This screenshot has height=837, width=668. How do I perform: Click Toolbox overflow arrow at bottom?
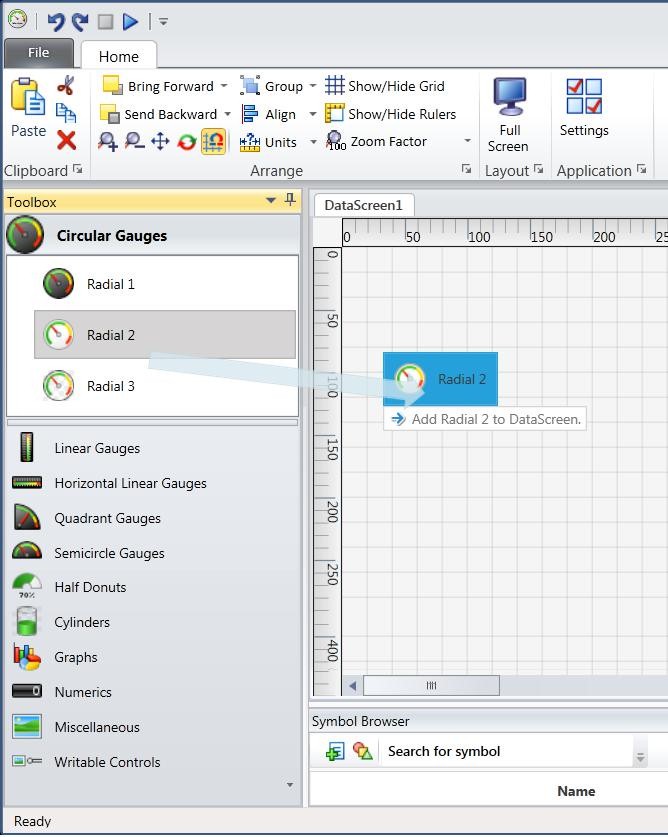coord(290,785)
